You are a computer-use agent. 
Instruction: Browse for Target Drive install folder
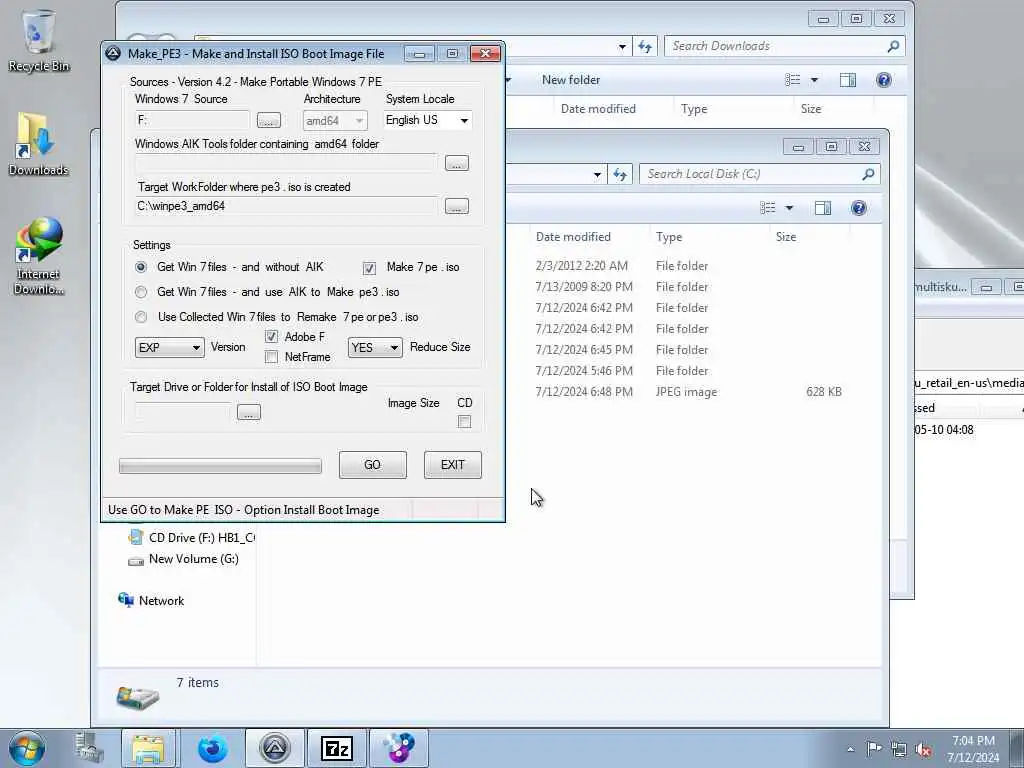tap(249, 412)
